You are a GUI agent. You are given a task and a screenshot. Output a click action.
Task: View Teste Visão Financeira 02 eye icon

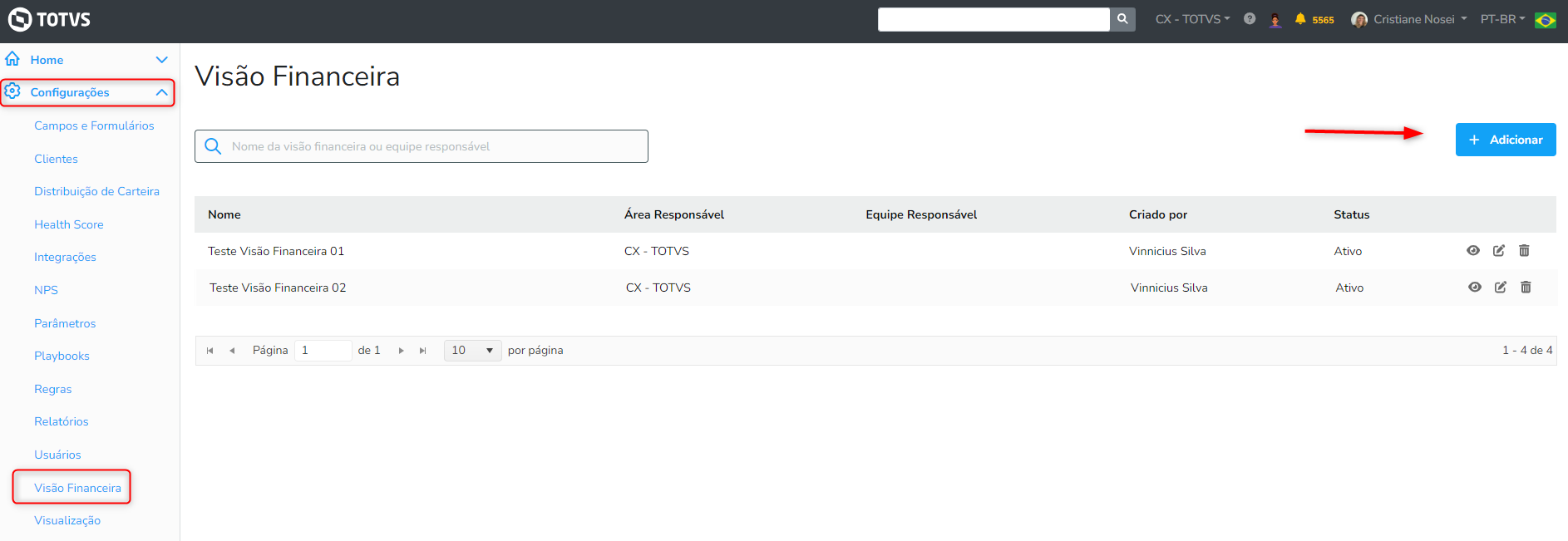(1475, 288)
